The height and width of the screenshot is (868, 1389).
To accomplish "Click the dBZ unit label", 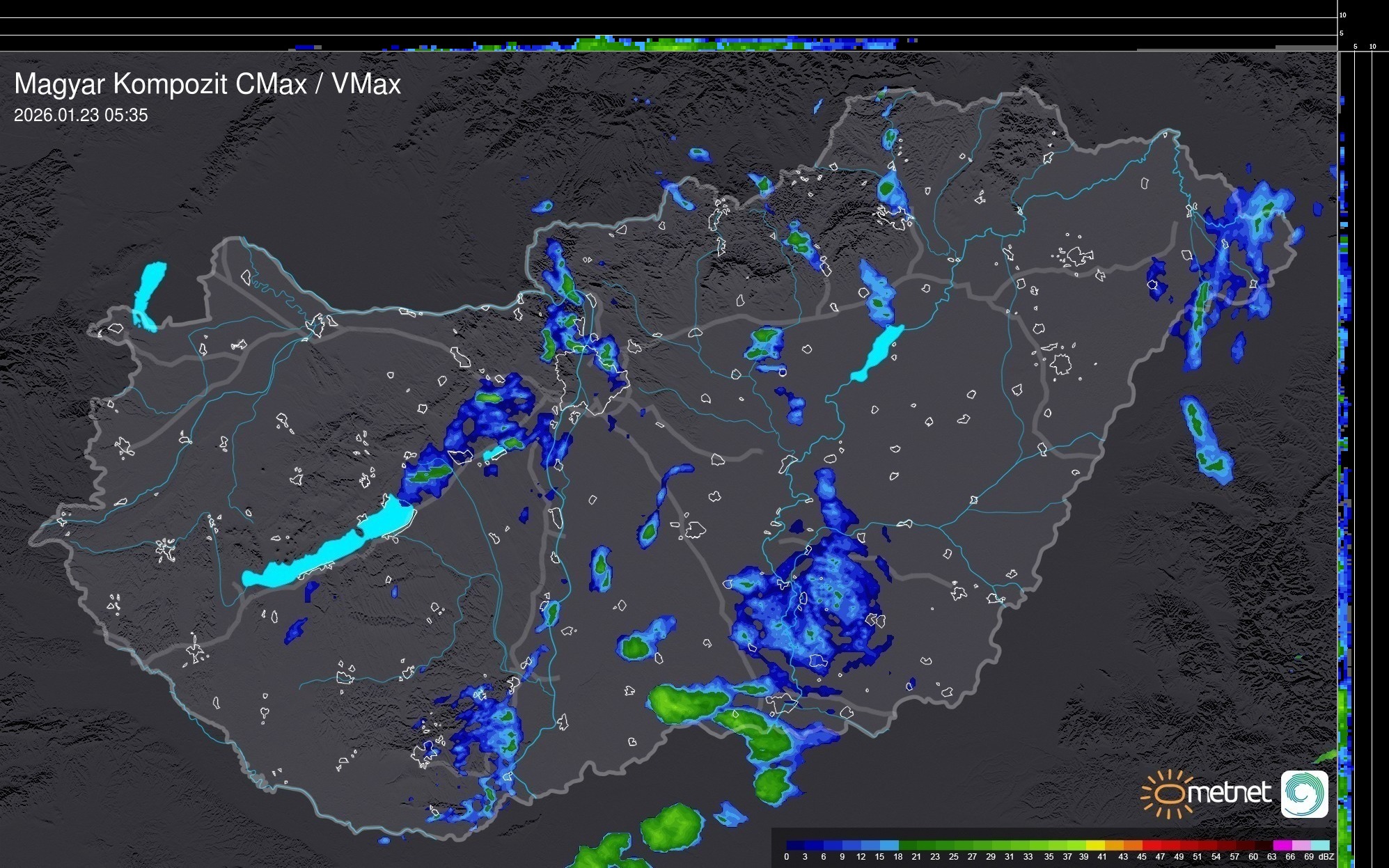I will tap(1326, 857).
